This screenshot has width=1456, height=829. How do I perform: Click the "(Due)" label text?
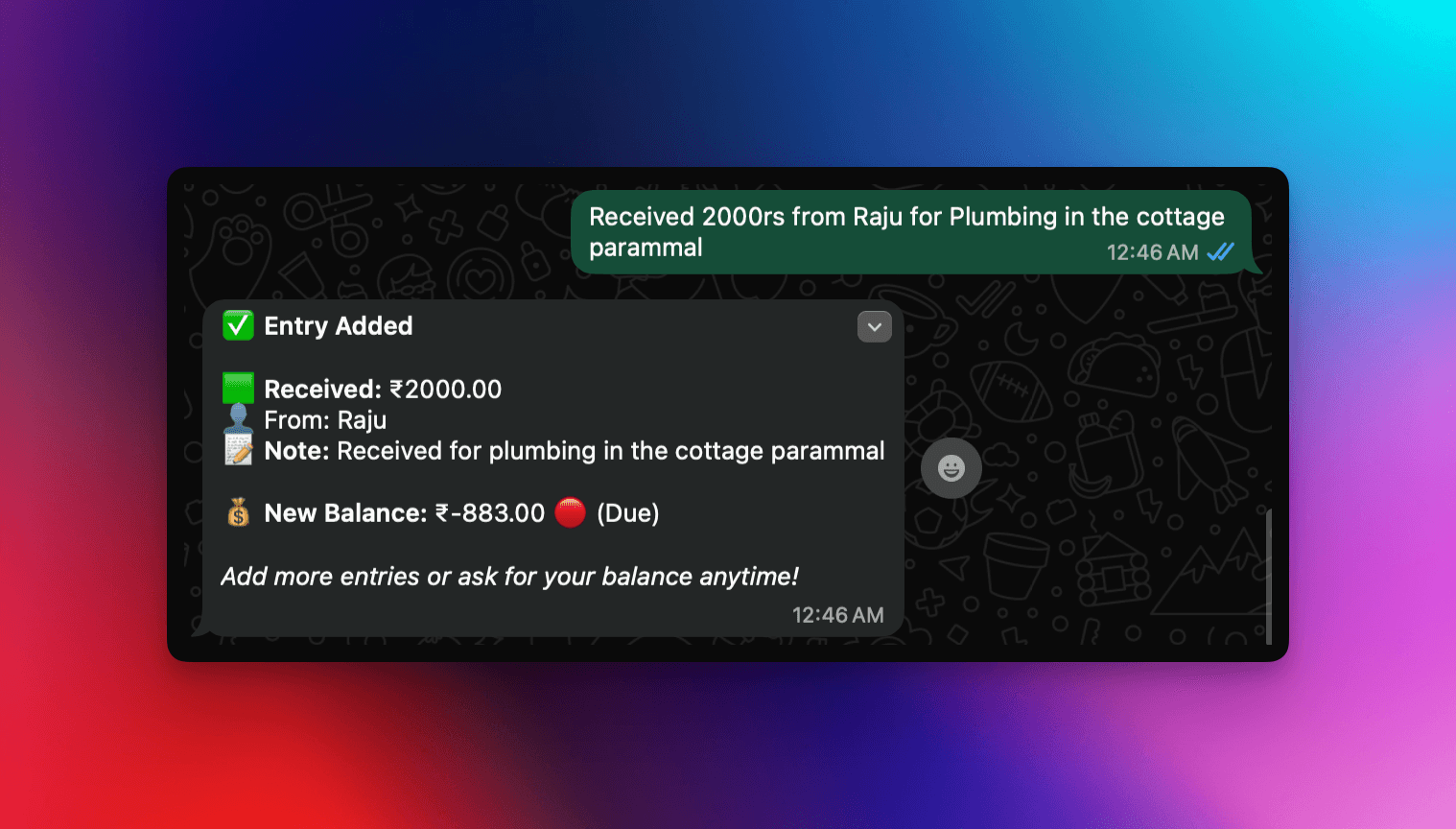[627, 513]
